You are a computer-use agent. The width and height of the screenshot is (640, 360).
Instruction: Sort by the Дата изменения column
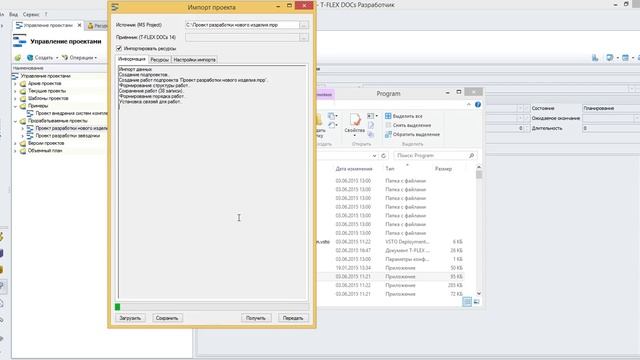tap(354, 169)
